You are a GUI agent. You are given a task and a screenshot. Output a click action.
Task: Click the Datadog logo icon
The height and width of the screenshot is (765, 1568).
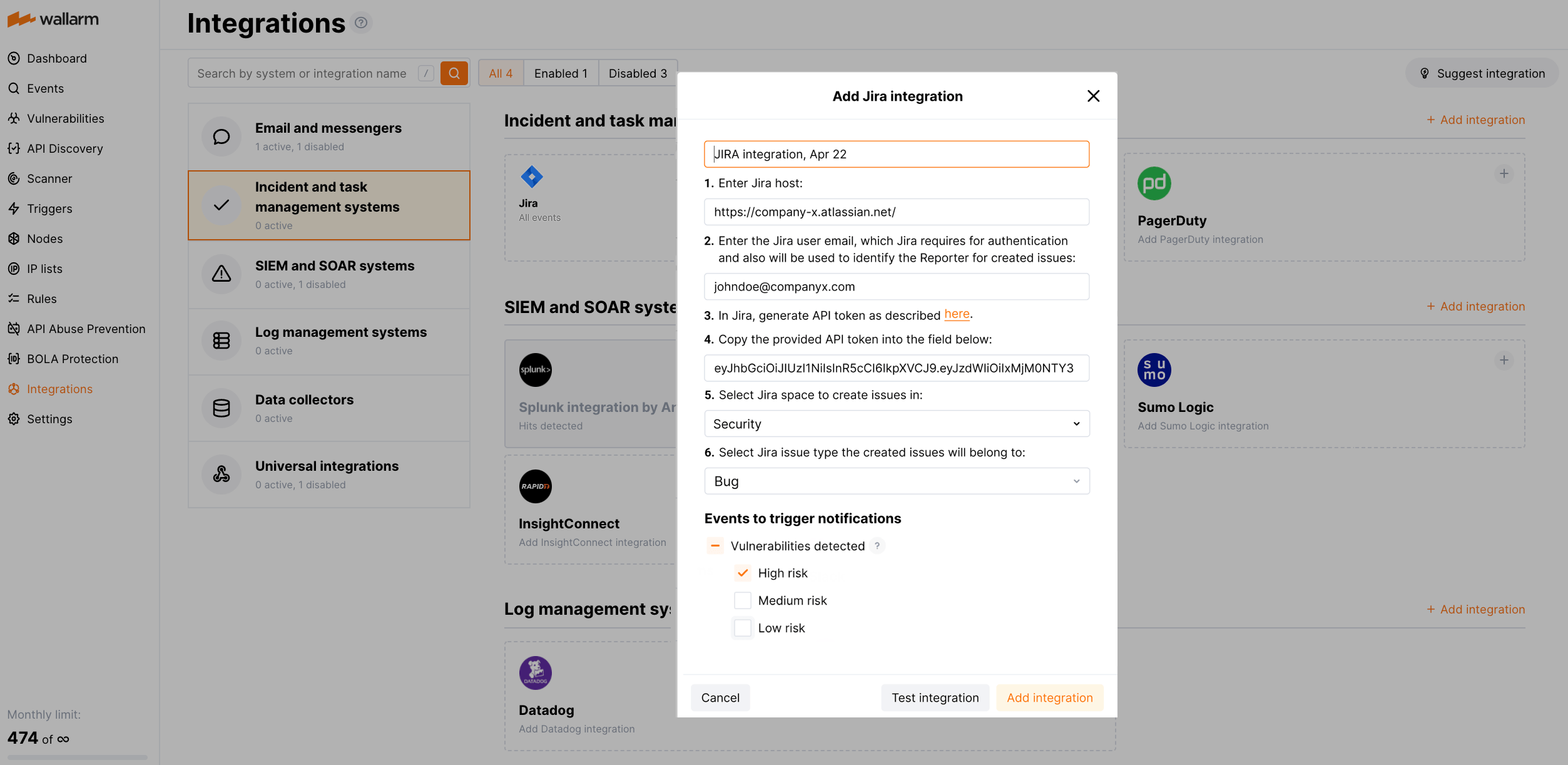click(x=535, y=673)
